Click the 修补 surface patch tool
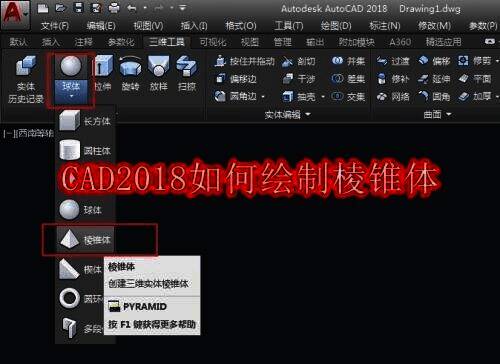Screen dimensions: 500x364 click(393, 79)
